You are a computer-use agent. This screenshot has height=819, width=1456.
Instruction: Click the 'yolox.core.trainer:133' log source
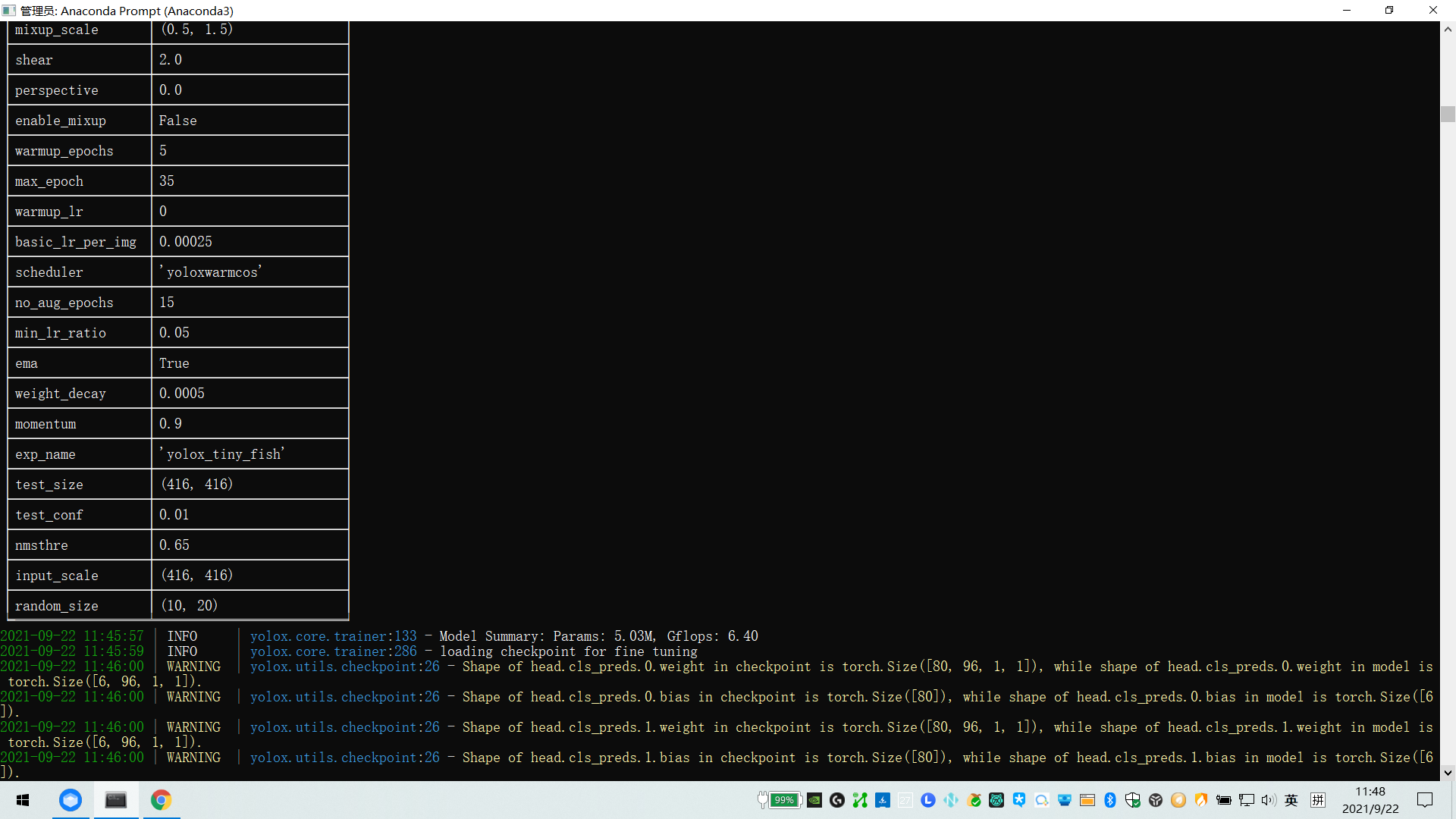[334, 636]
